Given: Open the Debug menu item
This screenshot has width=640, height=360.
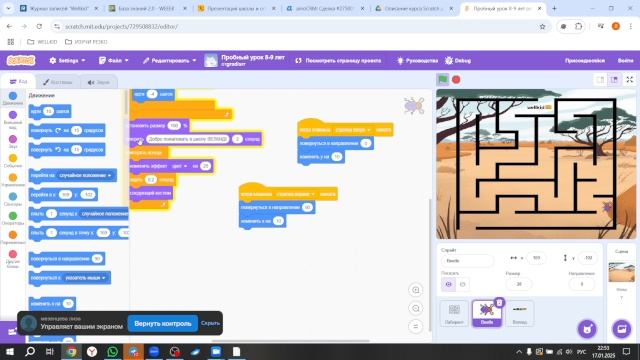Looking at the screenshot, I should (x=458, y=60).
